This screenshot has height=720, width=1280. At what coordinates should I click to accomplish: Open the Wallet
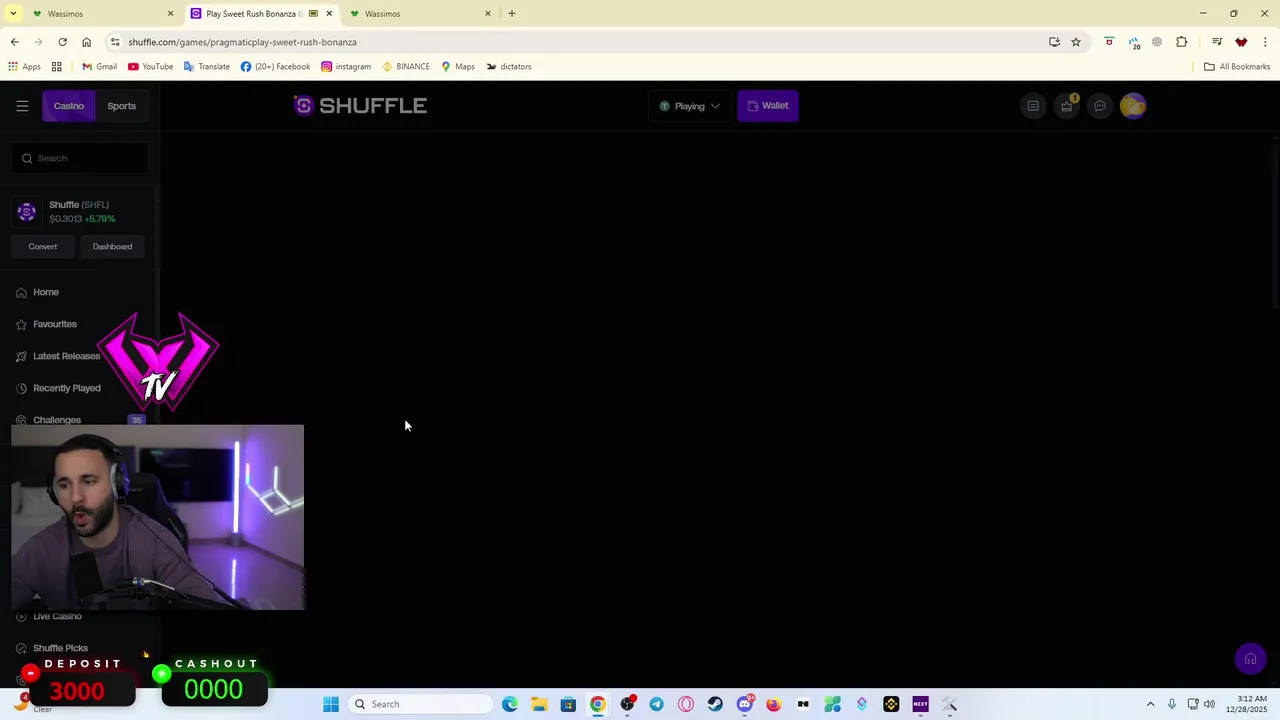[x=768, y=106]
